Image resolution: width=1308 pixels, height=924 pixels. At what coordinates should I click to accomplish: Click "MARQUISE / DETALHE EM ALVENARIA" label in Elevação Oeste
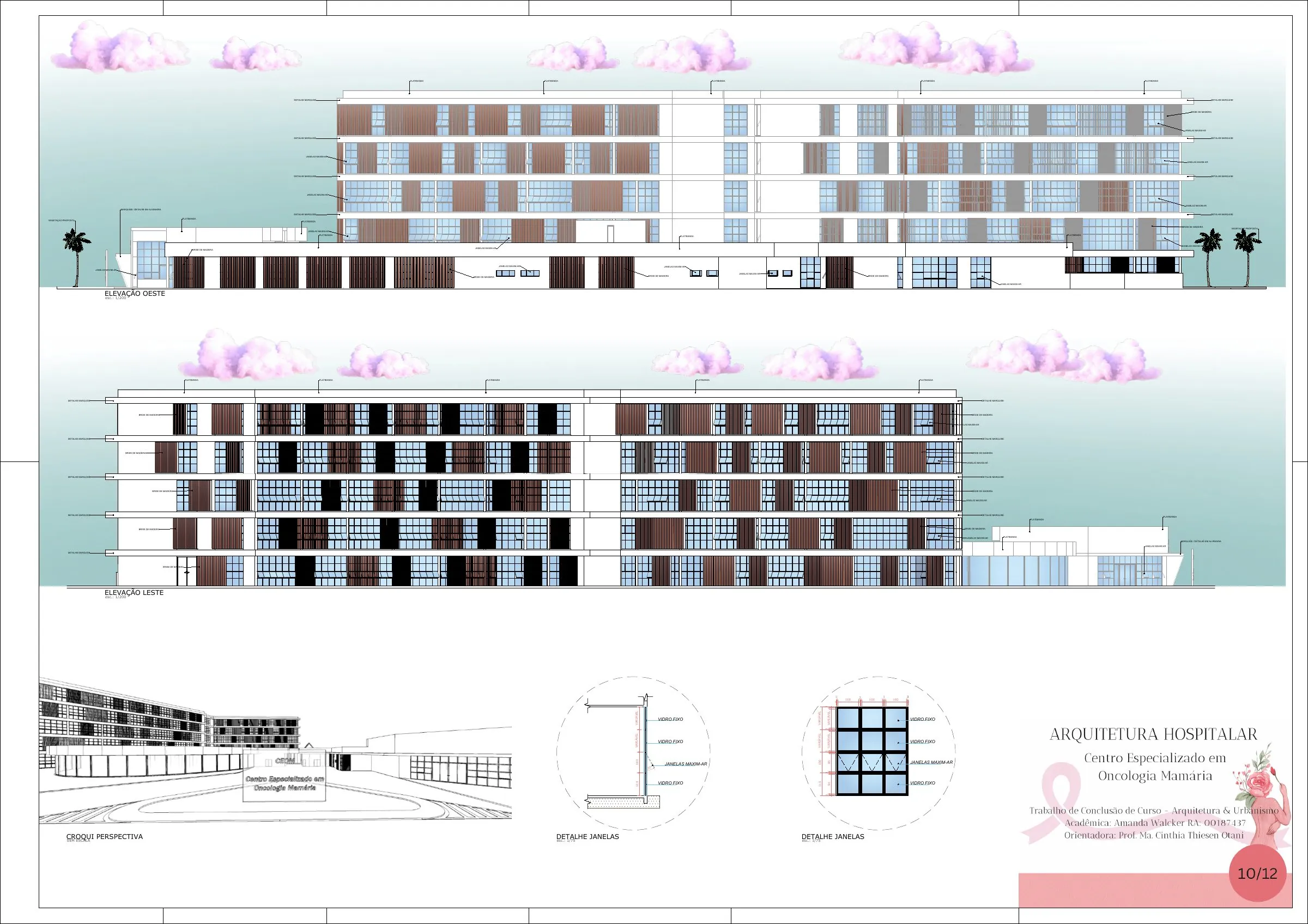click(141, 210)
